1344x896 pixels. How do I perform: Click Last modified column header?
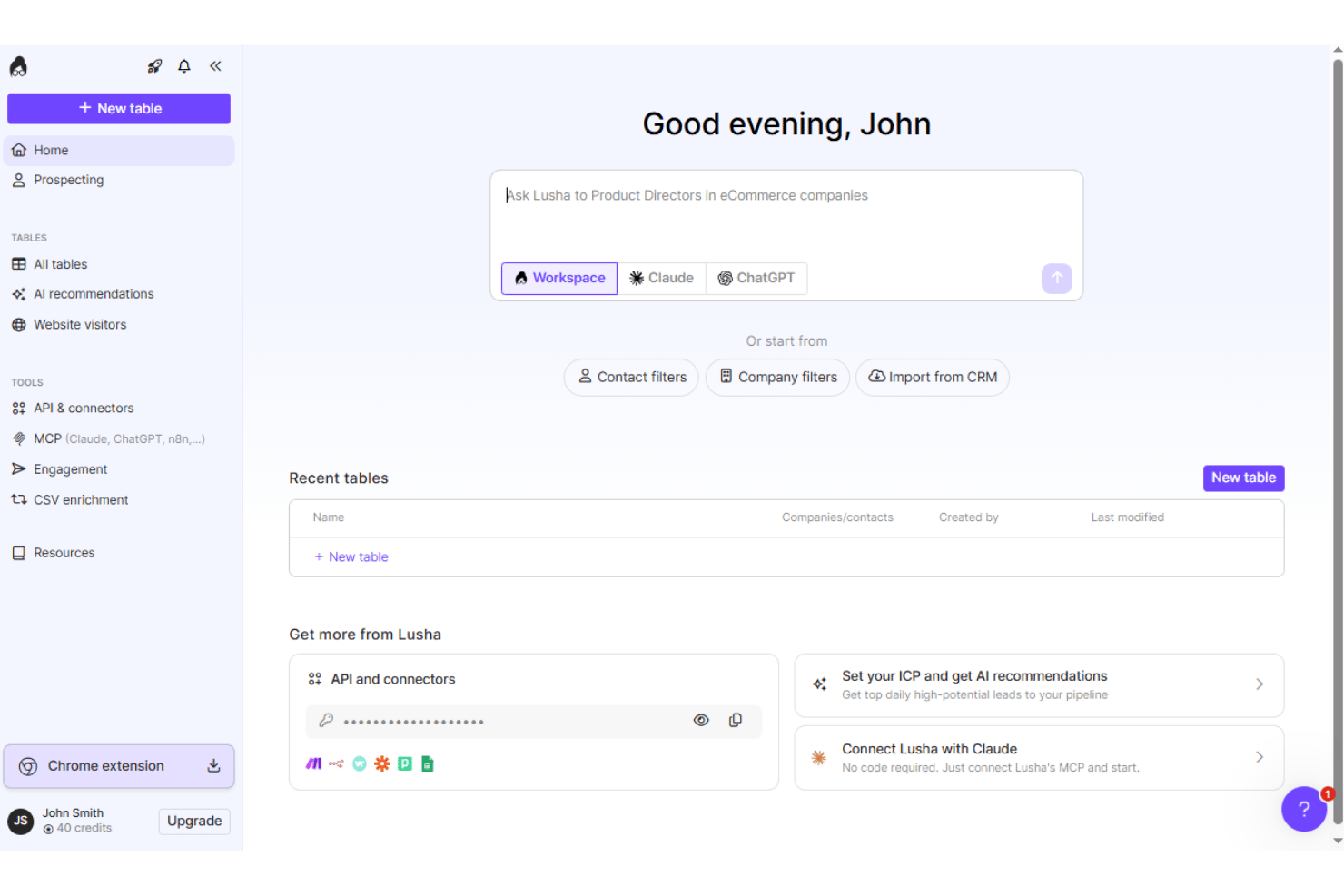coord(1128,517)
